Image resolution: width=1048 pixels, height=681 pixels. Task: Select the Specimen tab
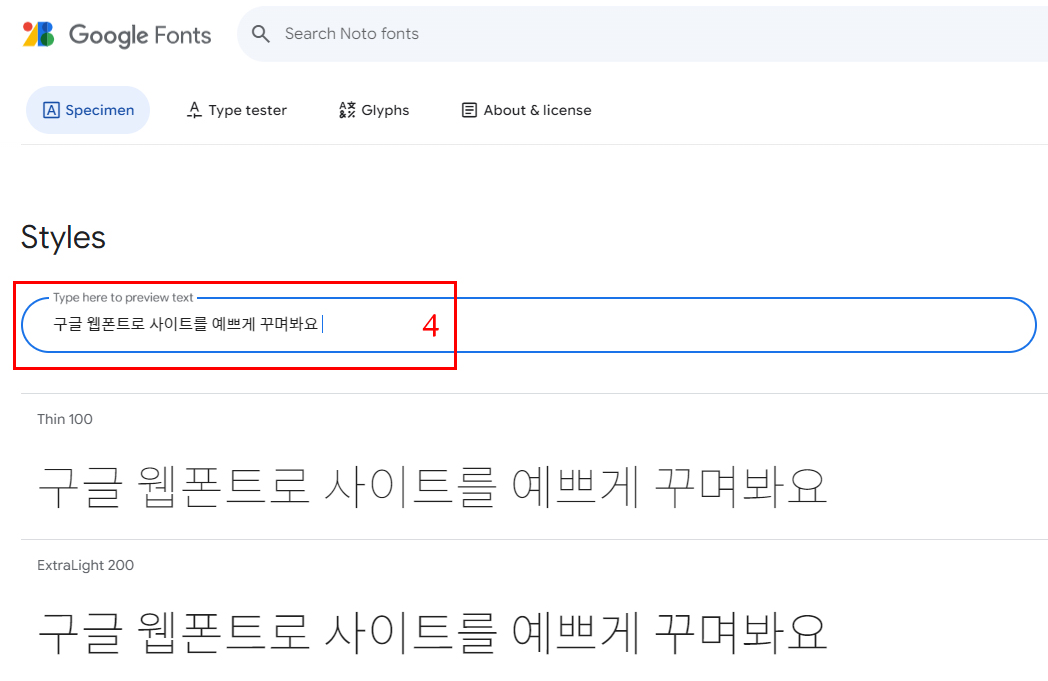[x=88, y=110]
